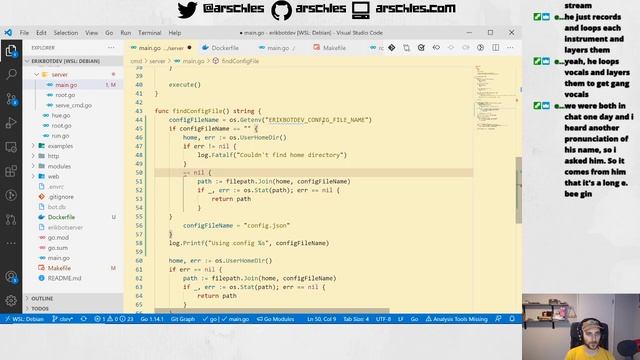The height and width of the screenshot is (360, 640).
Task: Expand the modules folder
Action: click(x=73, y=166)
